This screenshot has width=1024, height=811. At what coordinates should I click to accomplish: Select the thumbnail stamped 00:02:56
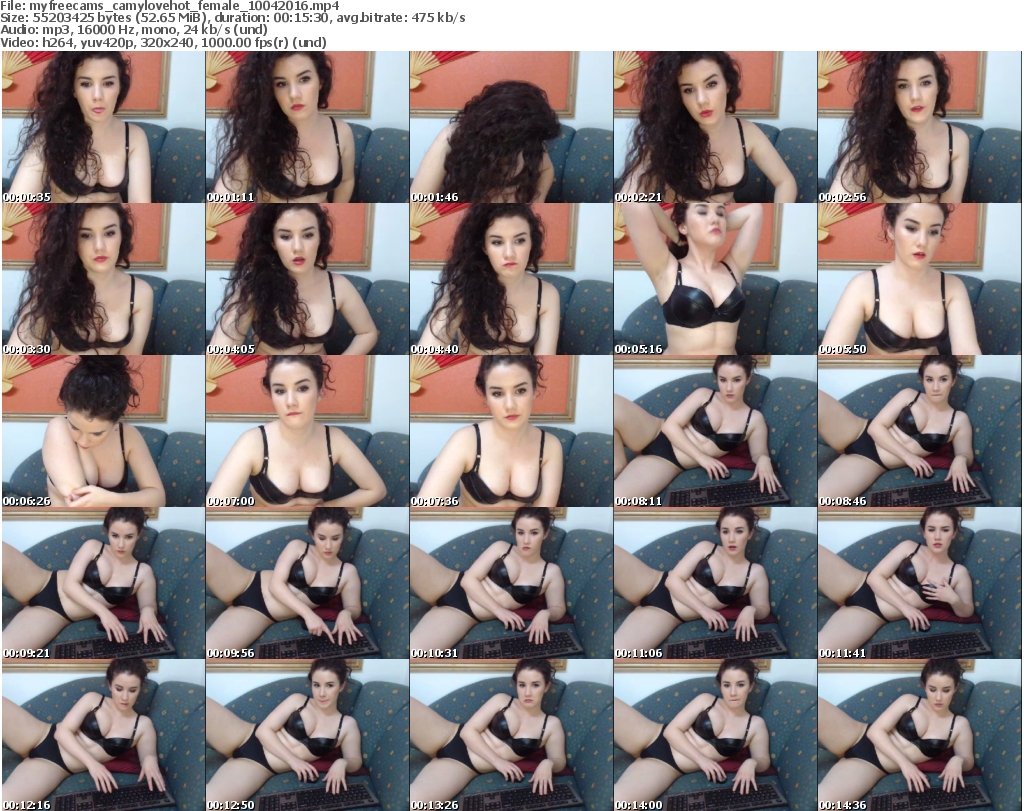[x=919, y=127]
